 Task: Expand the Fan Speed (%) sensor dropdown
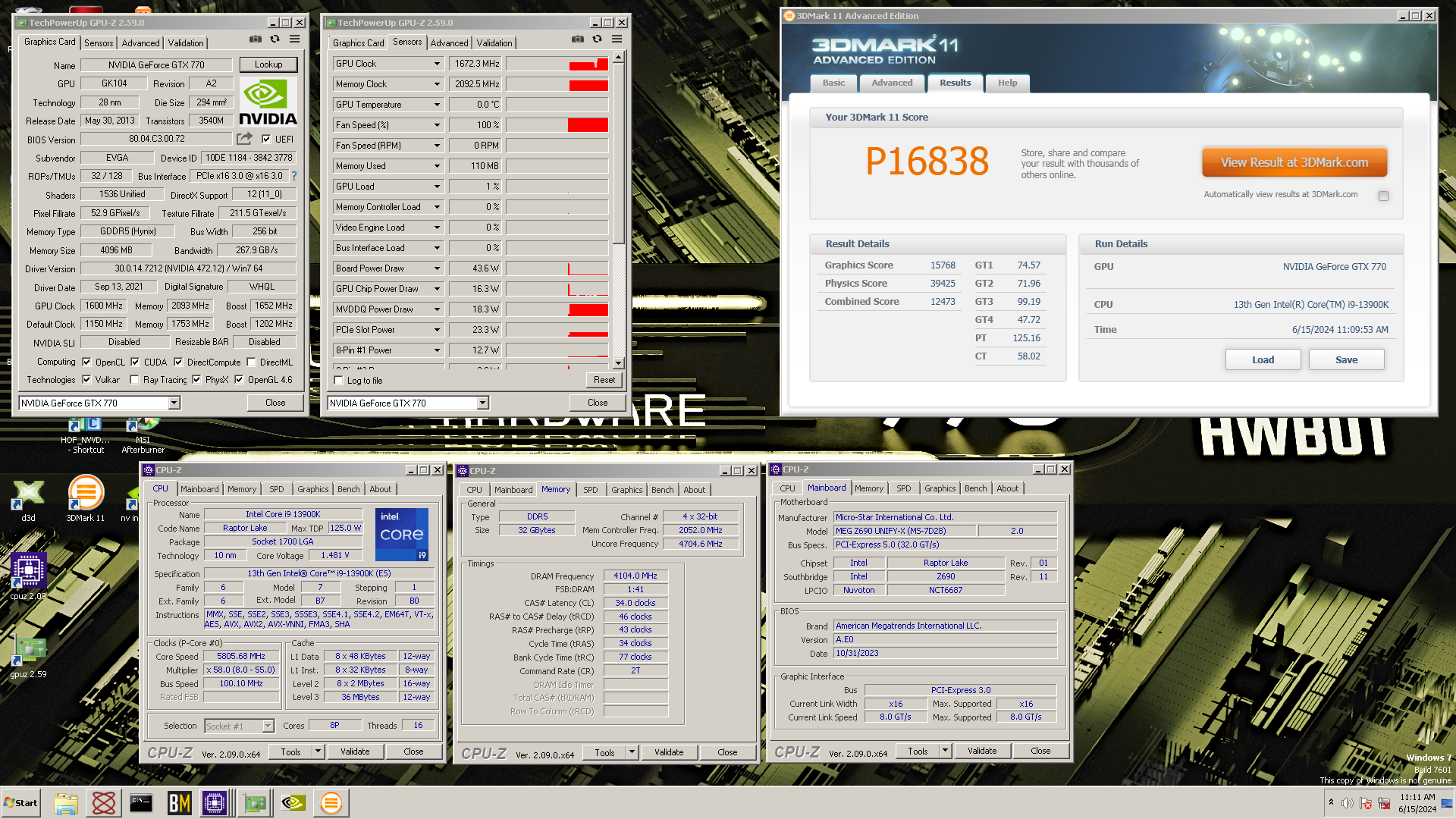coord(437,125)
